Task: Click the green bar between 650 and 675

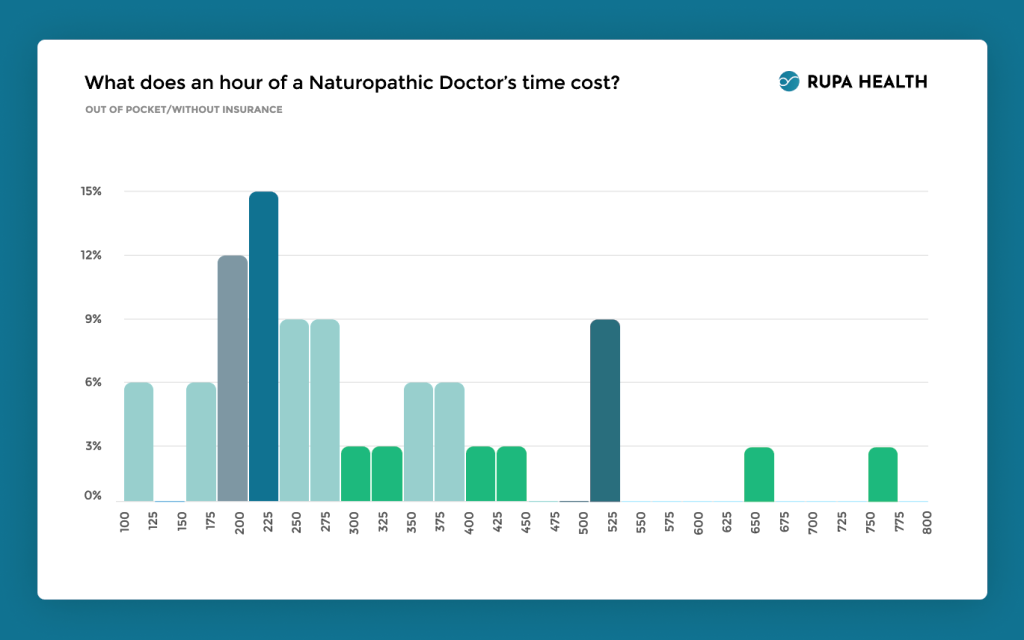Action: pyautogui.click(x=759, y=474)
